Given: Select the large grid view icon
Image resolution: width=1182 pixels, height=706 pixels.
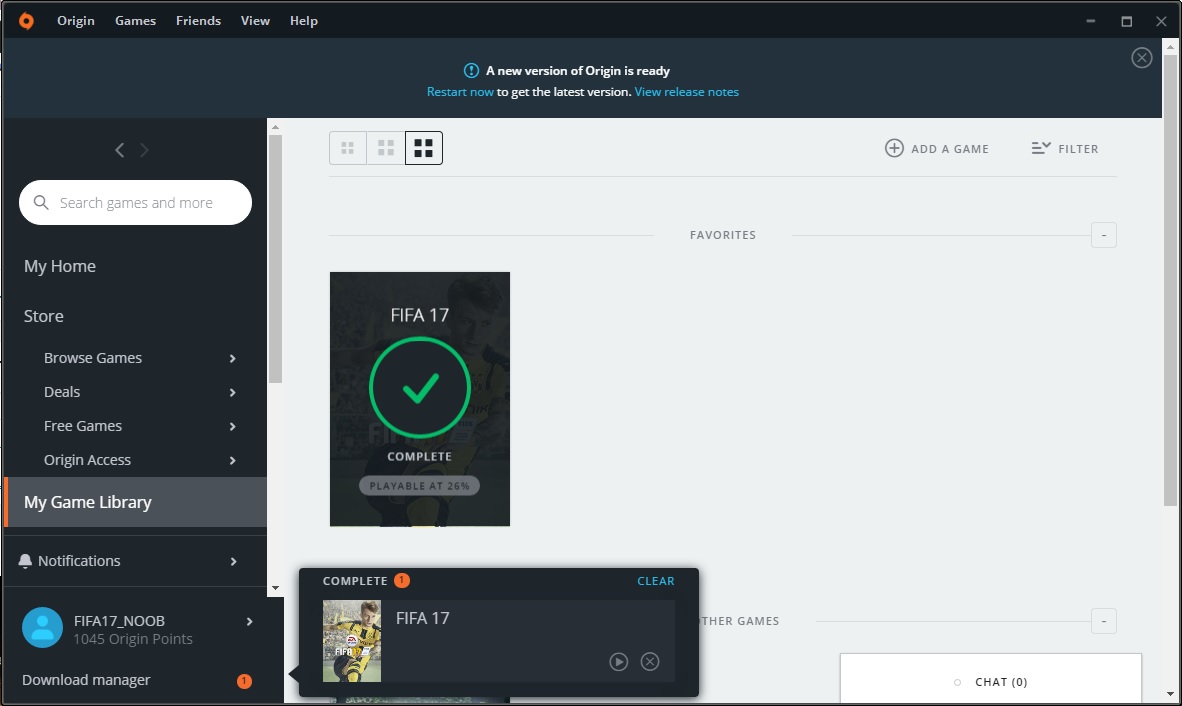Looking at the screenshot, I should click(423, 147).
